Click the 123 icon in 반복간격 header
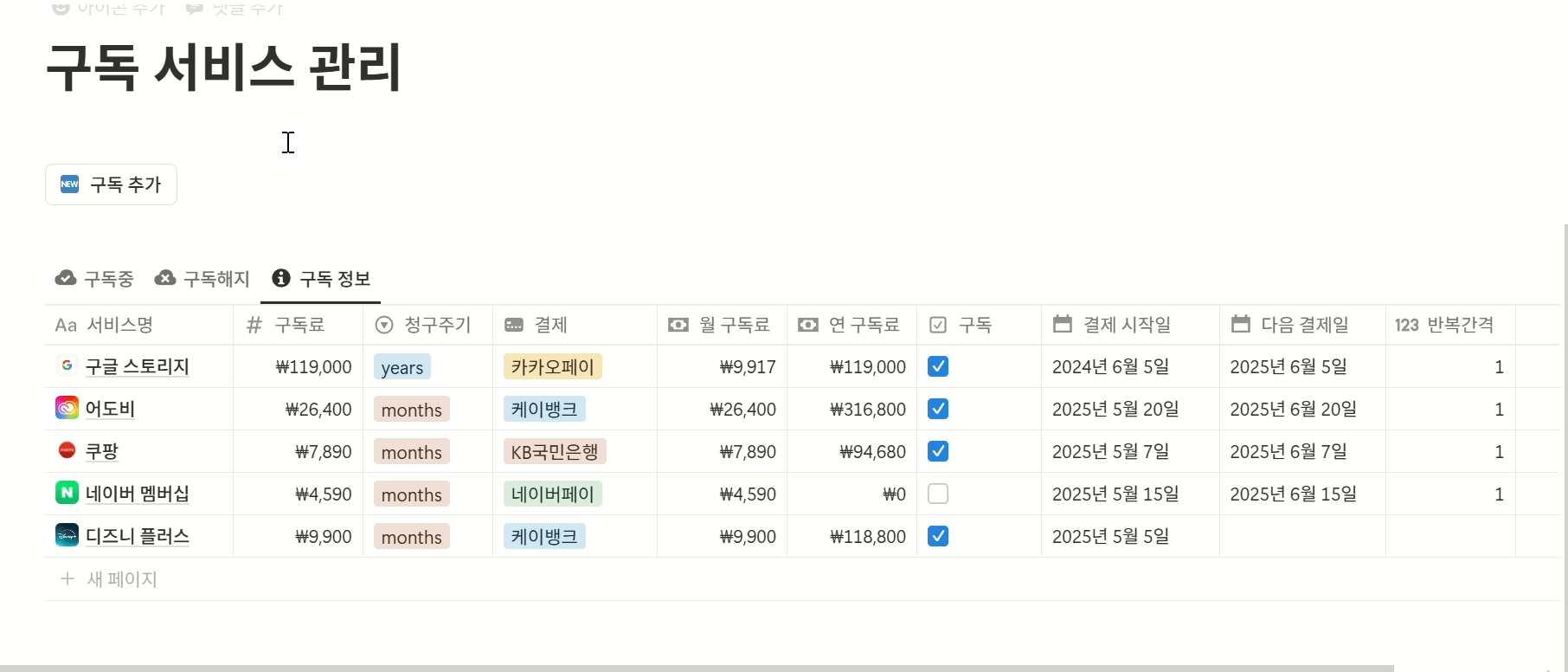 click(1407, 326)
